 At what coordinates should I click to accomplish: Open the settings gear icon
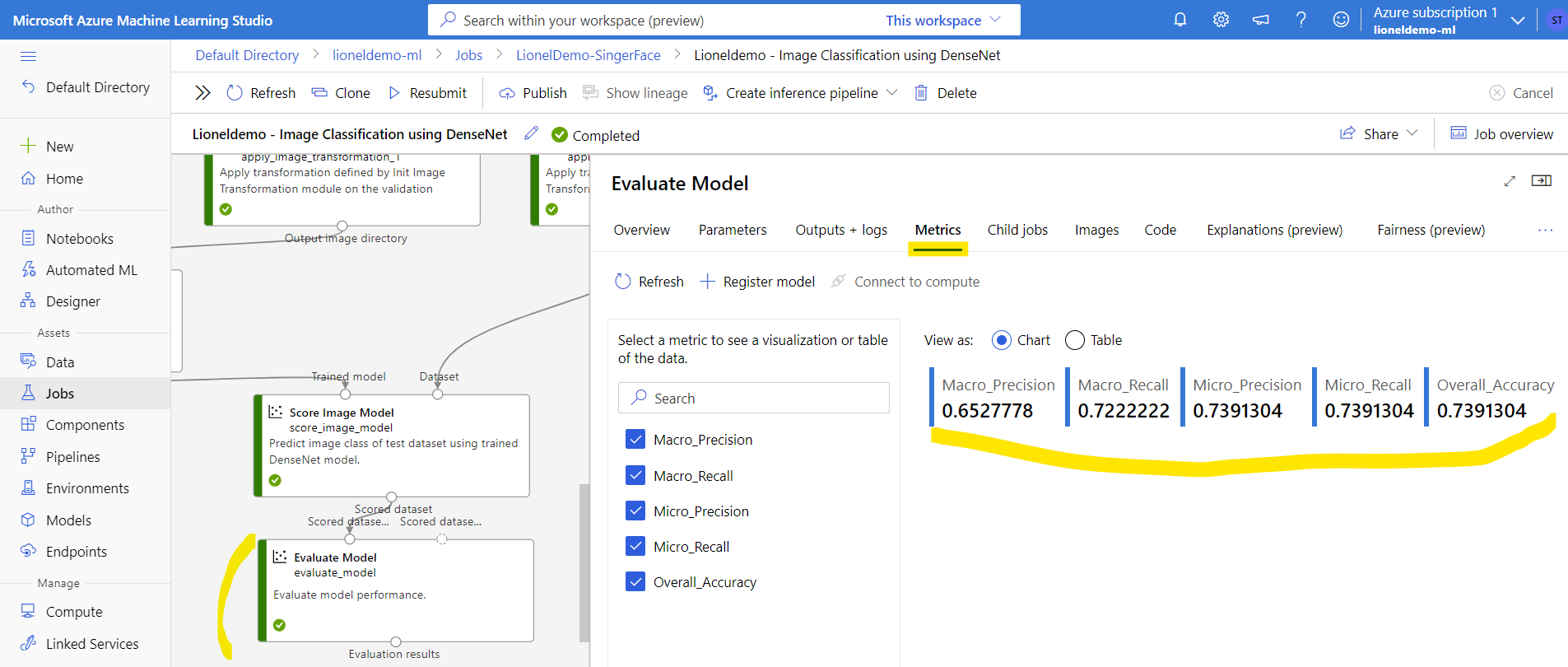pyautogui.click(x=1221, y=20)
